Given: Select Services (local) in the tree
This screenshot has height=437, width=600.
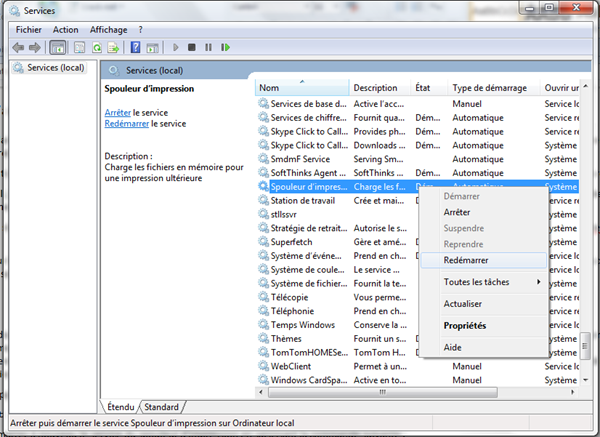Looking at the screenshot, I should 56,68.
